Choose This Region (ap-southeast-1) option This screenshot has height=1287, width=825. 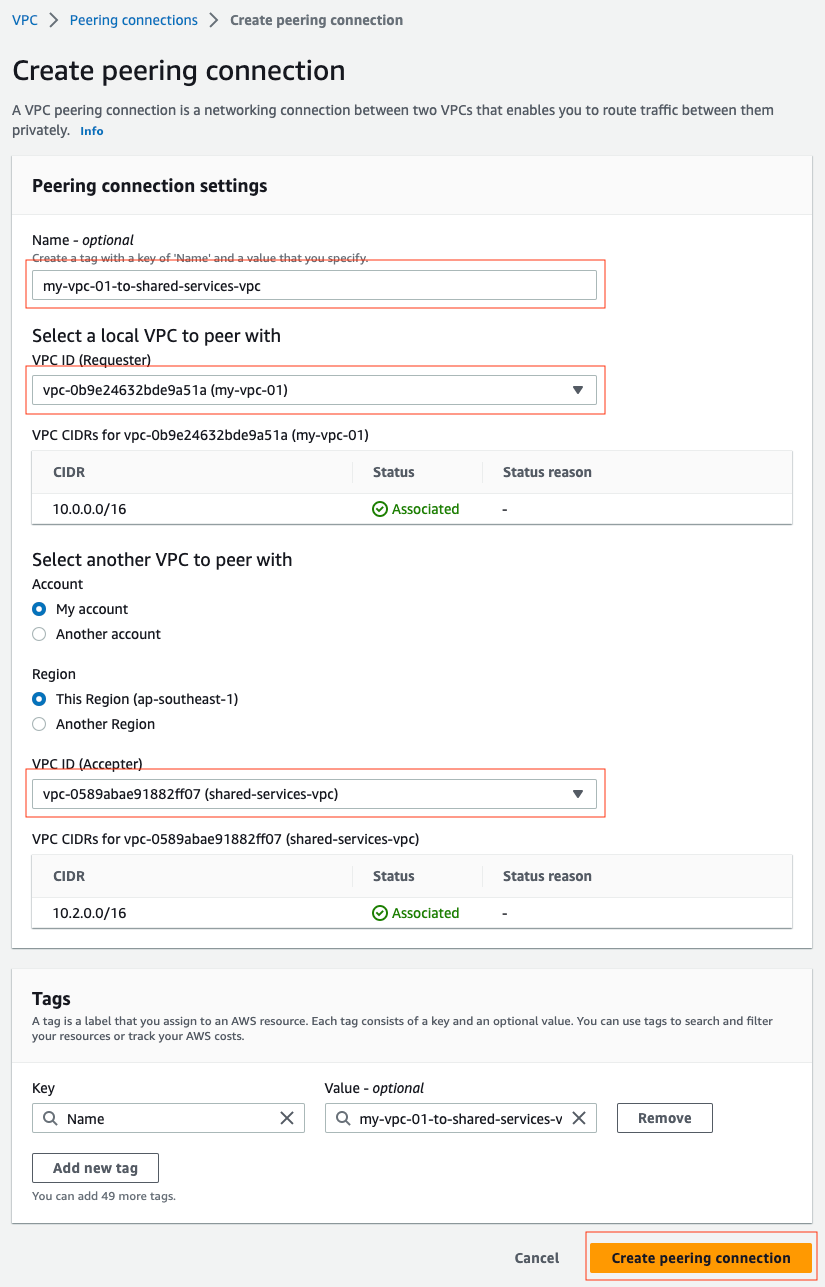click(38, 698)
